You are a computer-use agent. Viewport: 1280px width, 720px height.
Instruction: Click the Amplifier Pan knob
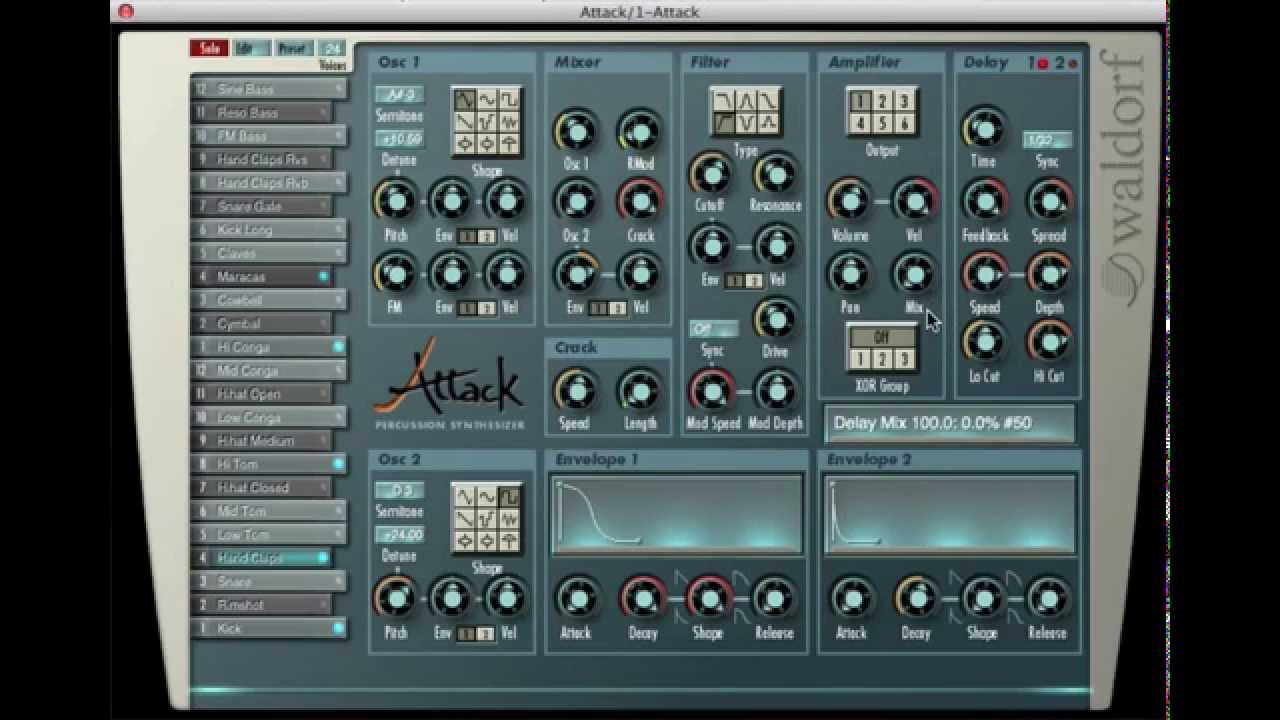848,273
